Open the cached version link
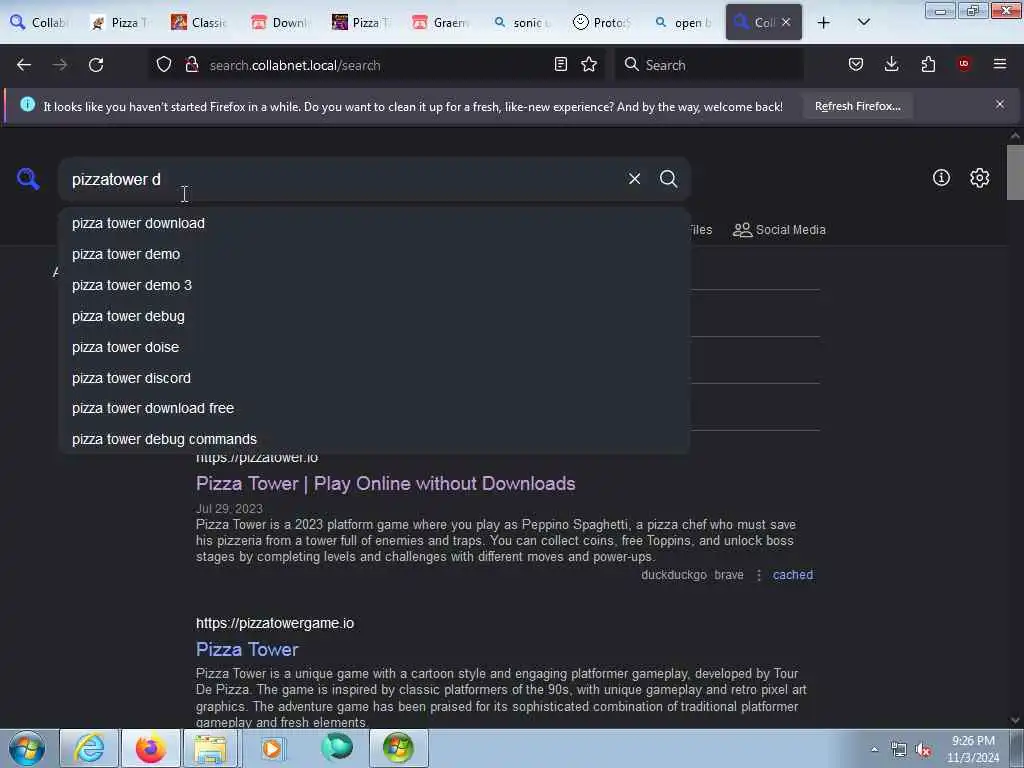The width and height of the screenshot is (1024, 768). 793,575
